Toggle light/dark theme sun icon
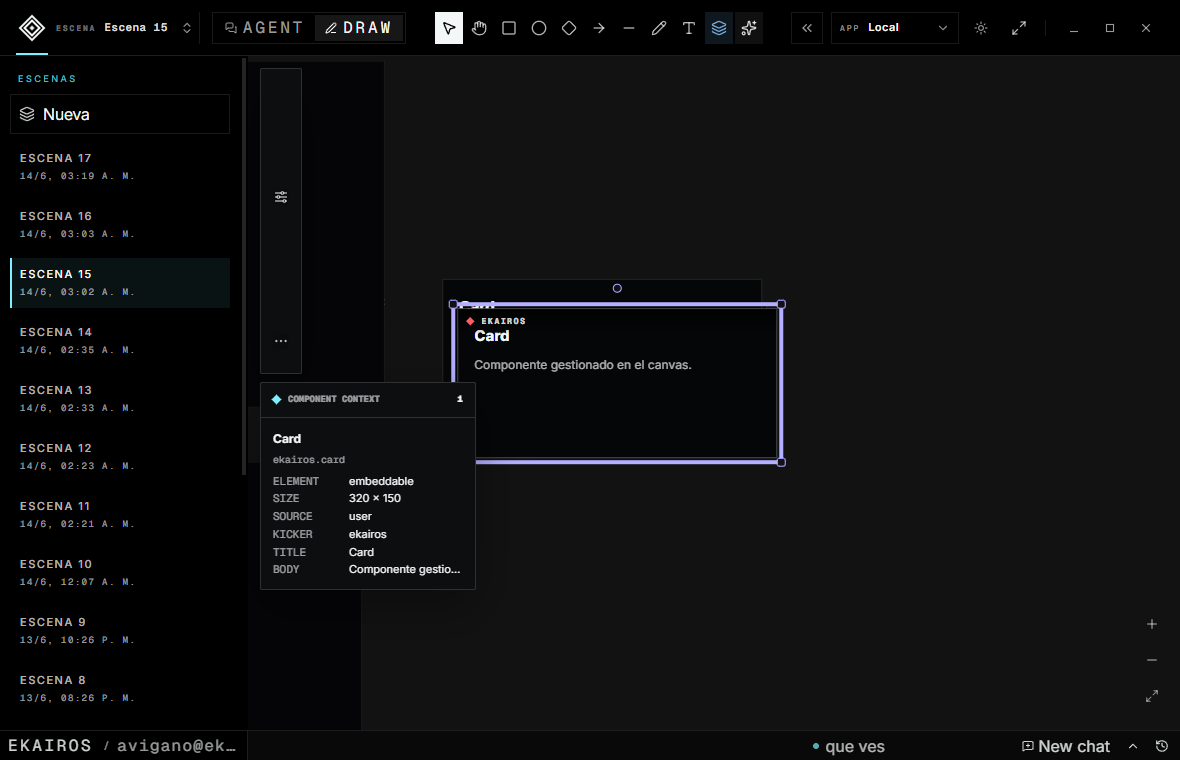1180x760 pixels. [x=981, y=28]
